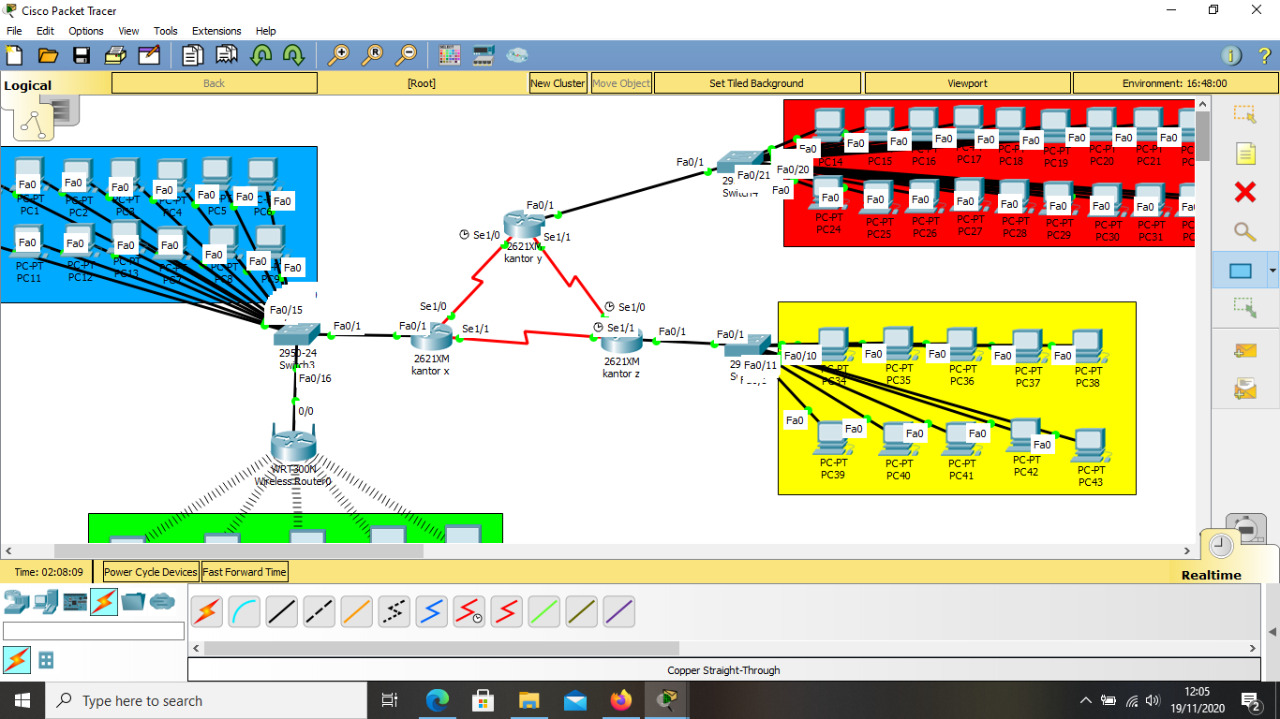Image resolution: width=1280 pixels, height=719 pixels.
Task: Click Power Cycle Devices button
Action: 151,572
